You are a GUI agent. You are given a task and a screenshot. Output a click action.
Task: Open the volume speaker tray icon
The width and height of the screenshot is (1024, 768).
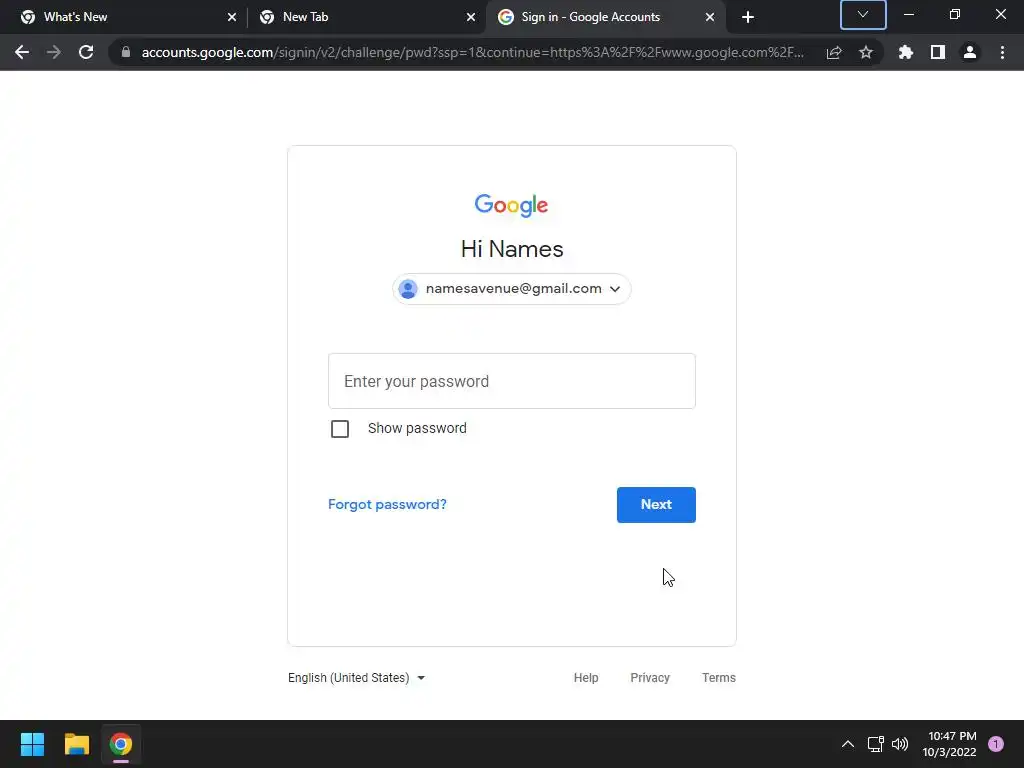(x=900, y=744)
